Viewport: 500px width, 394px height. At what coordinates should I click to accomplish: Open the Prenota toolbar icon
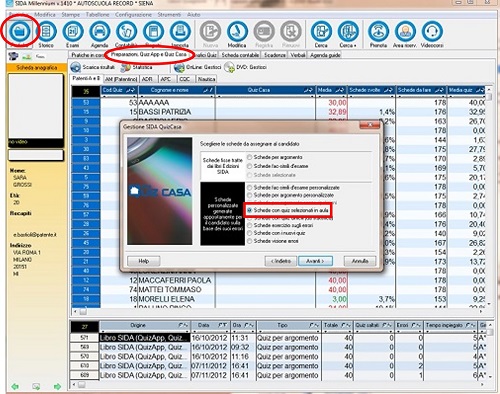378,31
